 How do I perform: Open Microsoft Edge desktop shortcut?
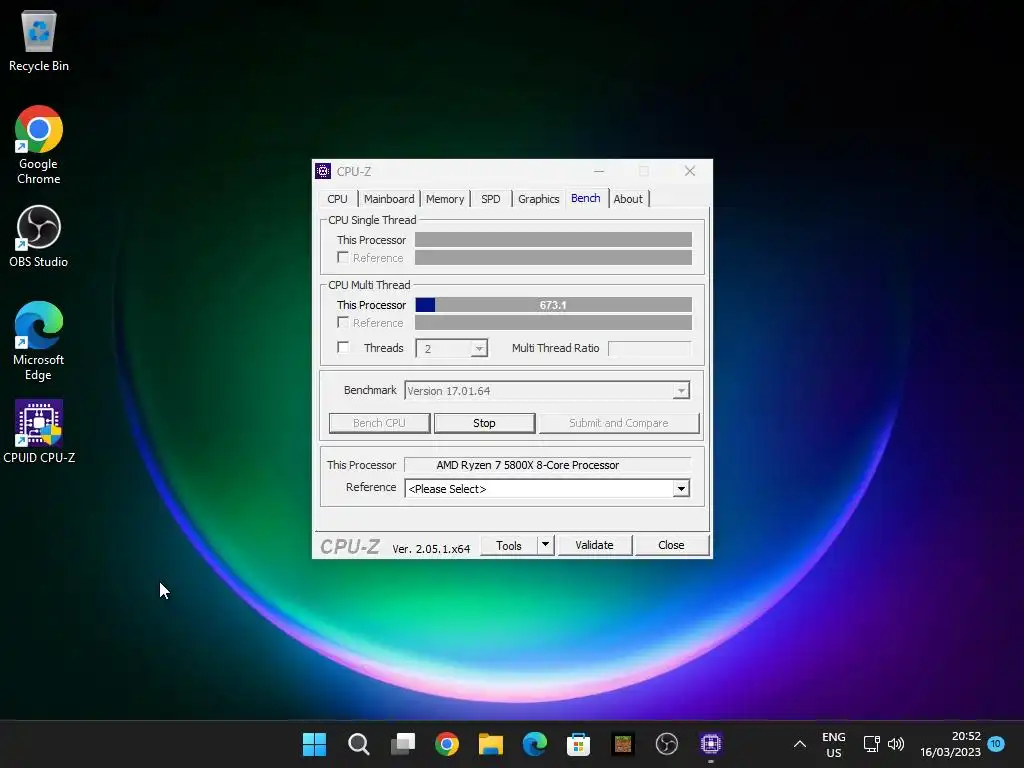click(39, 341)
